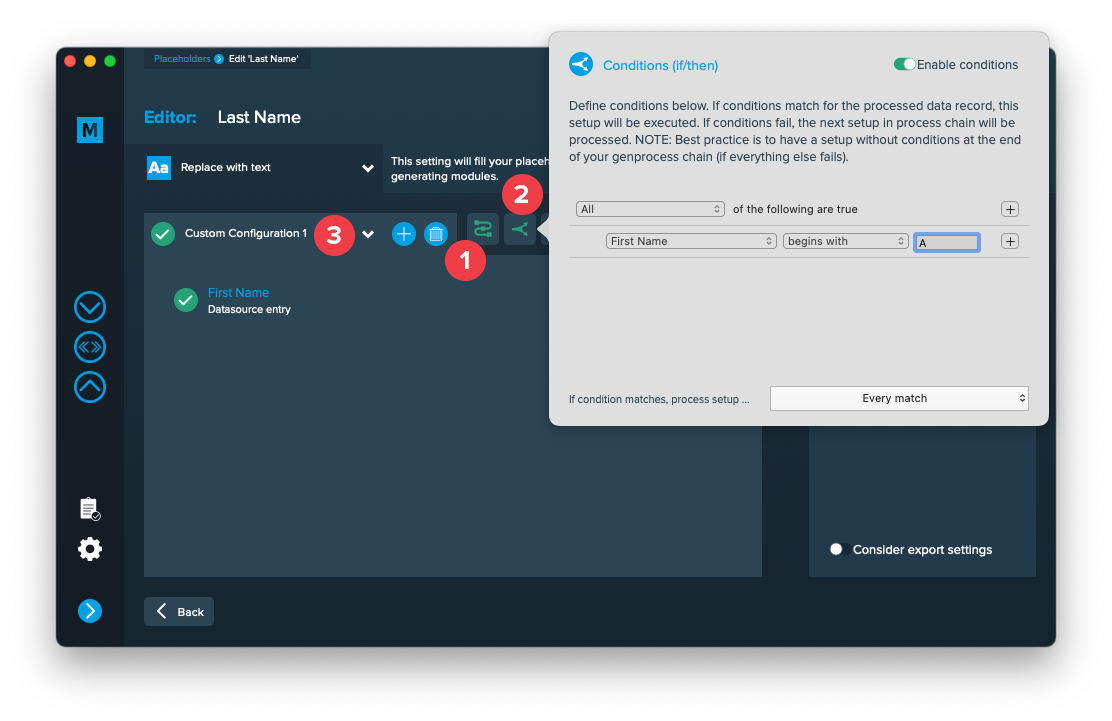Click the down-chevron circle icon in sidebar
This screenshot has width=1112, height=721.
coord(90,306)
